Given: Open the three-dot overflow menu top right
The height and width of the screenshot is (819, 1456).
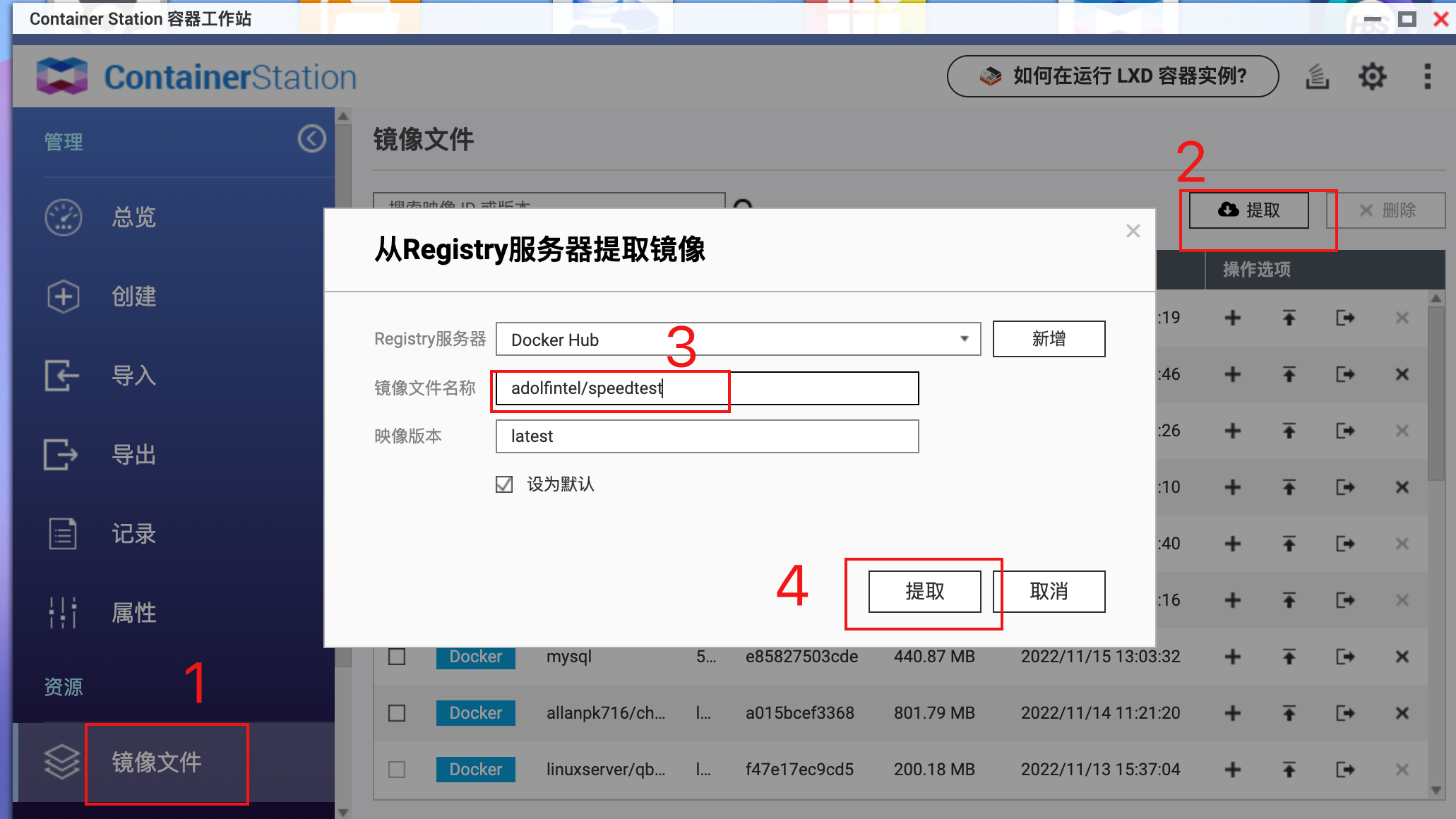Looking at the screenshot, I should coord(1427,76).
